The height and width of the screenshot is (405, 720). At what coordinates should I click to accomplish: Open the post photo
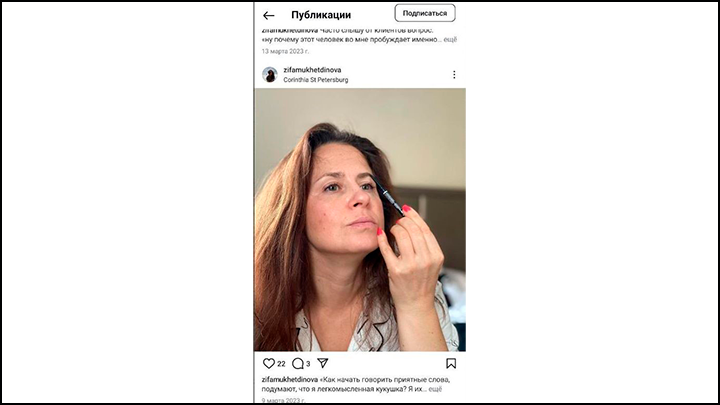[360, 220]
